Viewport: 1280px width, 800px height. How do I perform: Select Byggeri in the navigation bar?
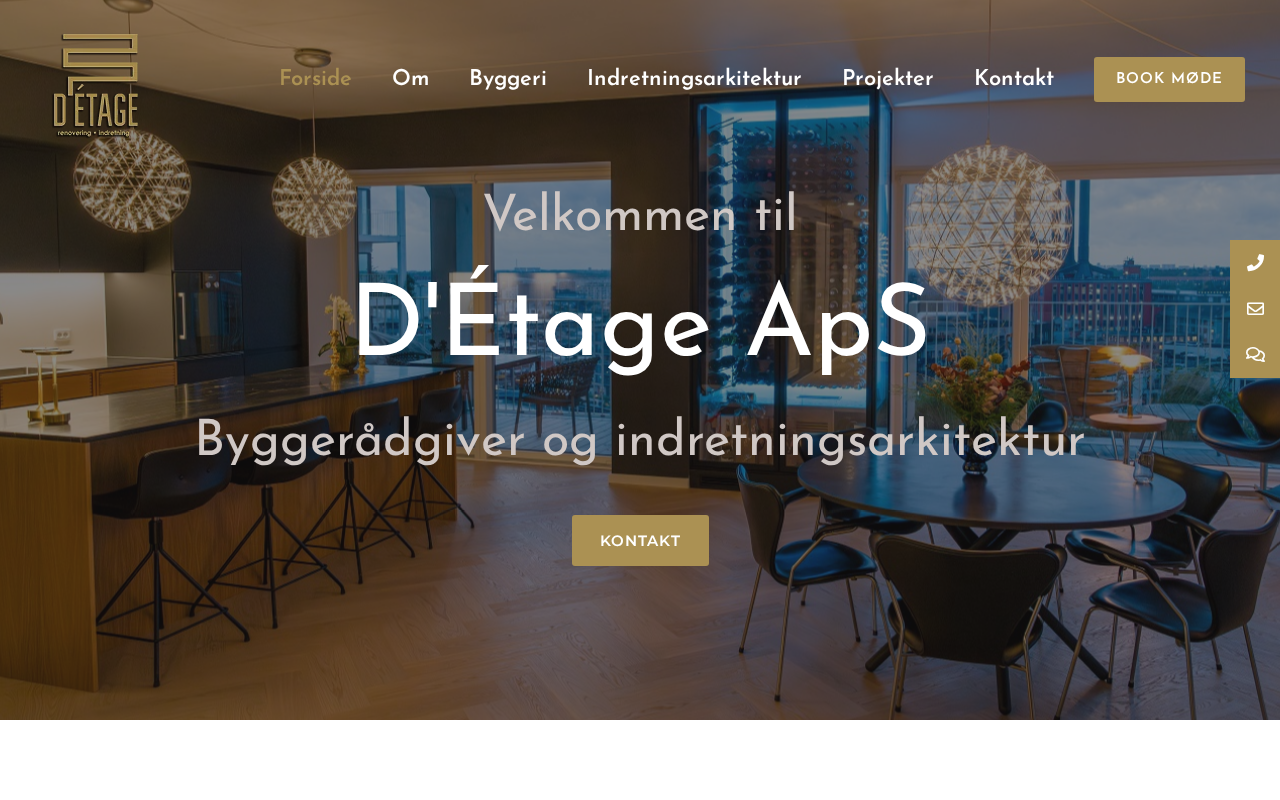[x=508, y=79]
